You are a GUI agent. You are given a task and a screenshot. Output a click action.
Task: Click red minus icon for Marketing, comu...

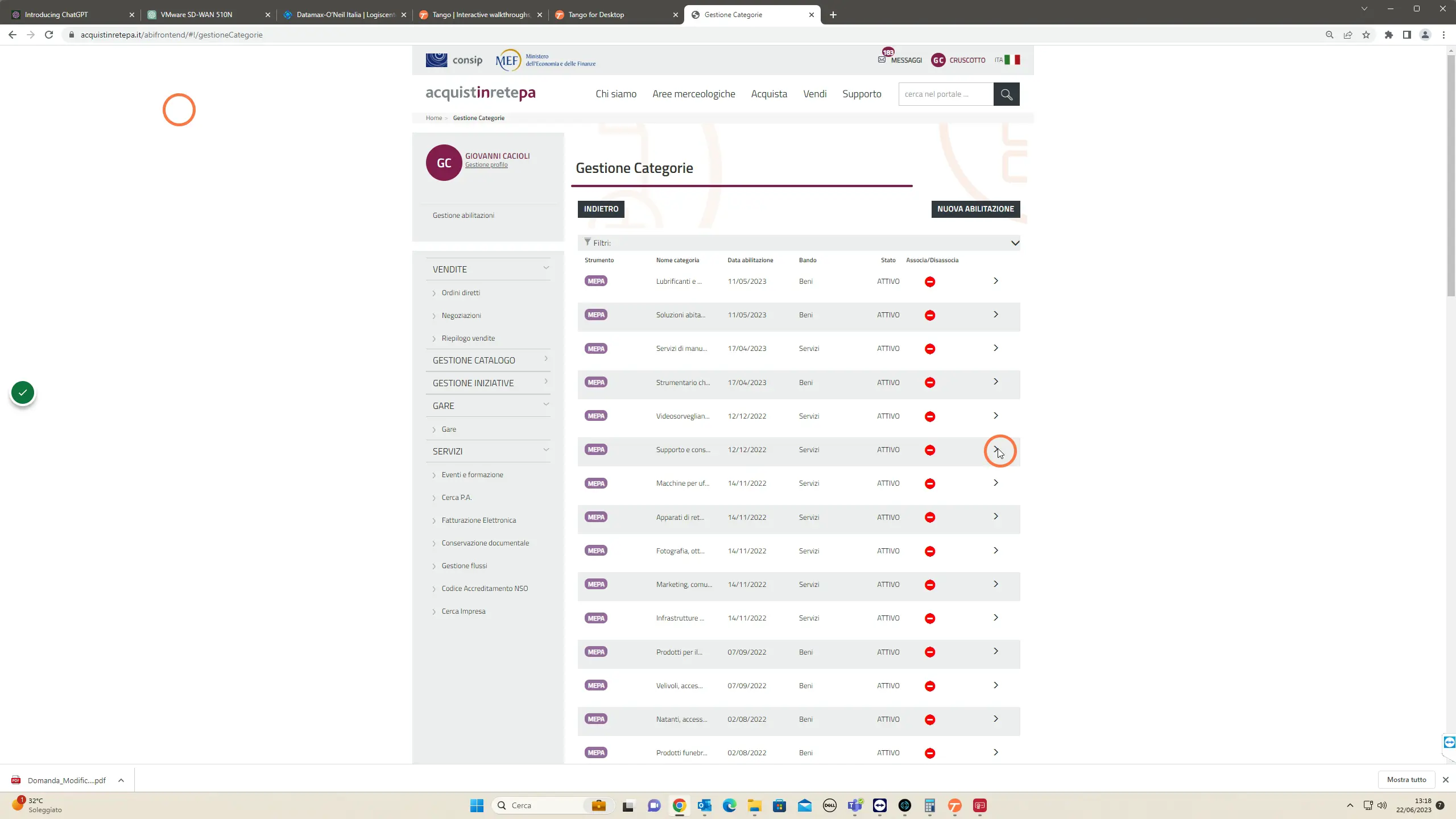point(930,585)
